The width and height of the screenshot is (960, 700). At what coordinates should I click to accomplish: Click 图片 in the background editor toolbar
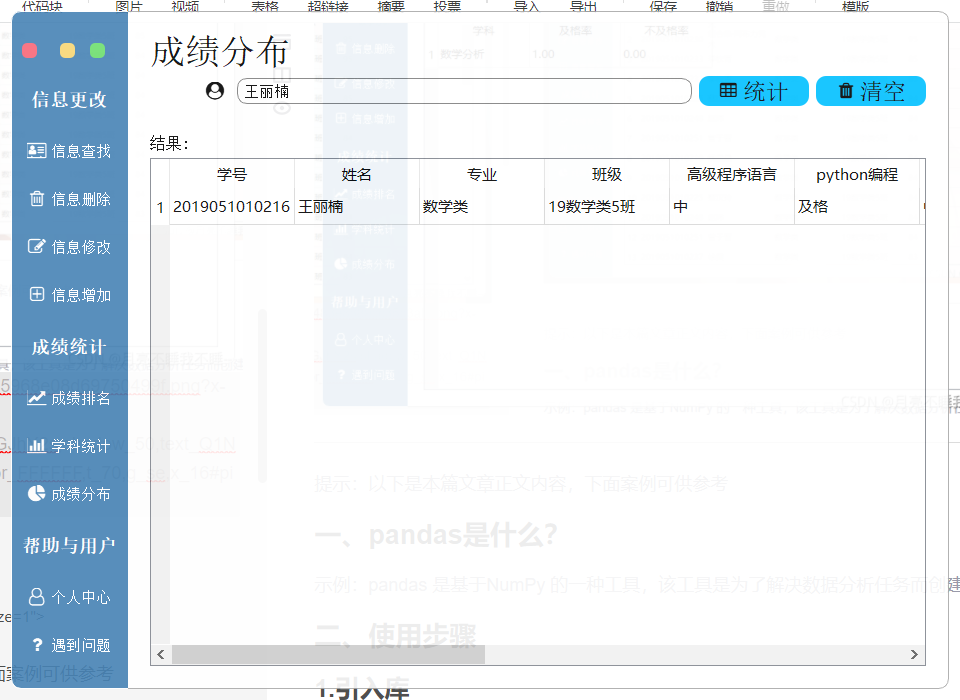(129, 6)
